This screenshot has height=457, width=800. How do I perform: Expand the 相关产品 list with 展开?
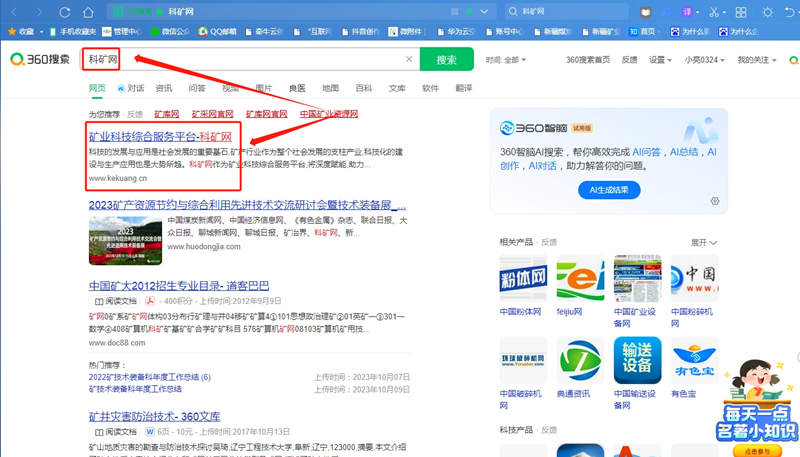tap(703, 242)
